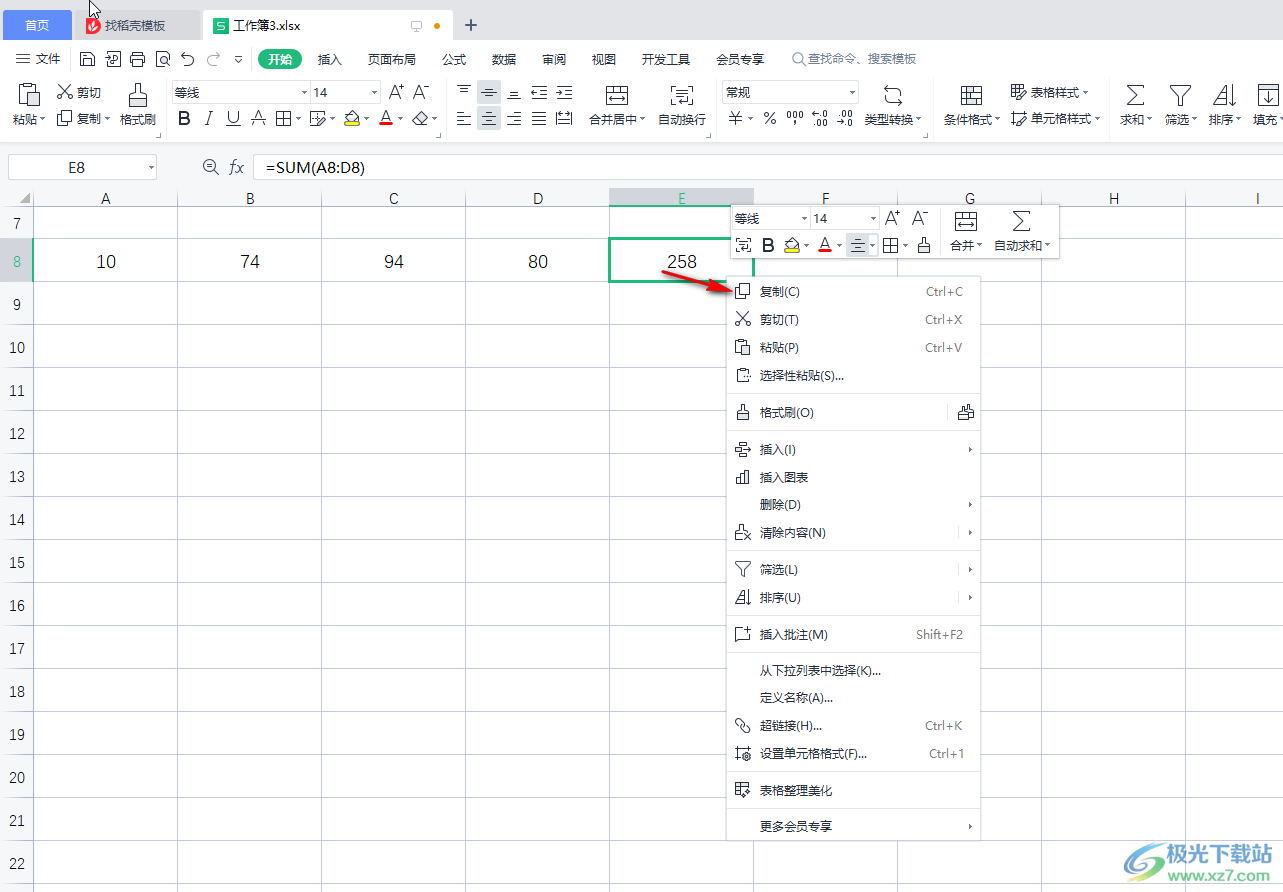Viewport: 1283px width, 892px height.
Task: Switch to the Insert (插入) ribbon tab
Action: coord(330,59)
